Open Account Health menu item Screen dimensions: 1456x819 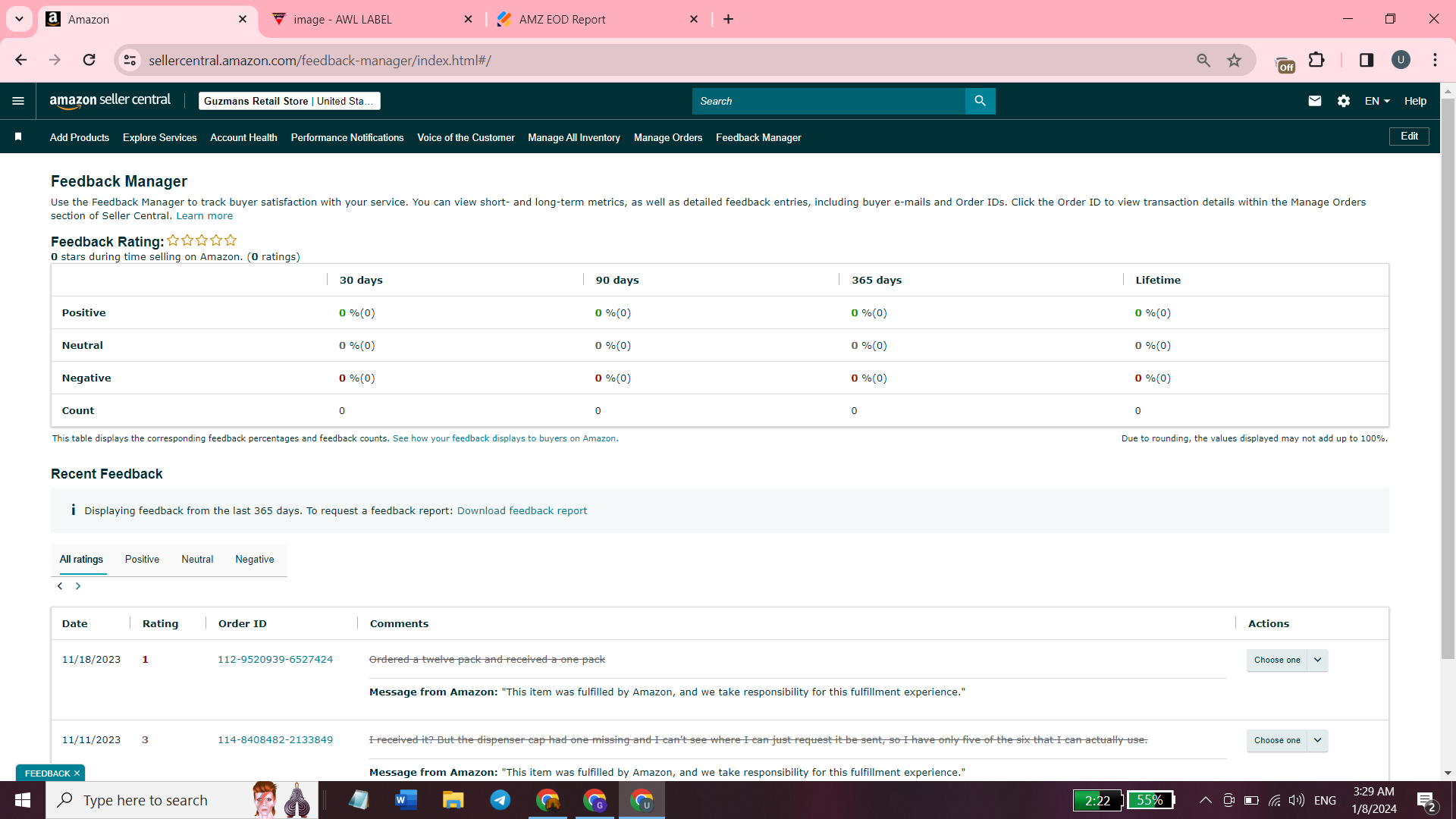pos(243,137)
